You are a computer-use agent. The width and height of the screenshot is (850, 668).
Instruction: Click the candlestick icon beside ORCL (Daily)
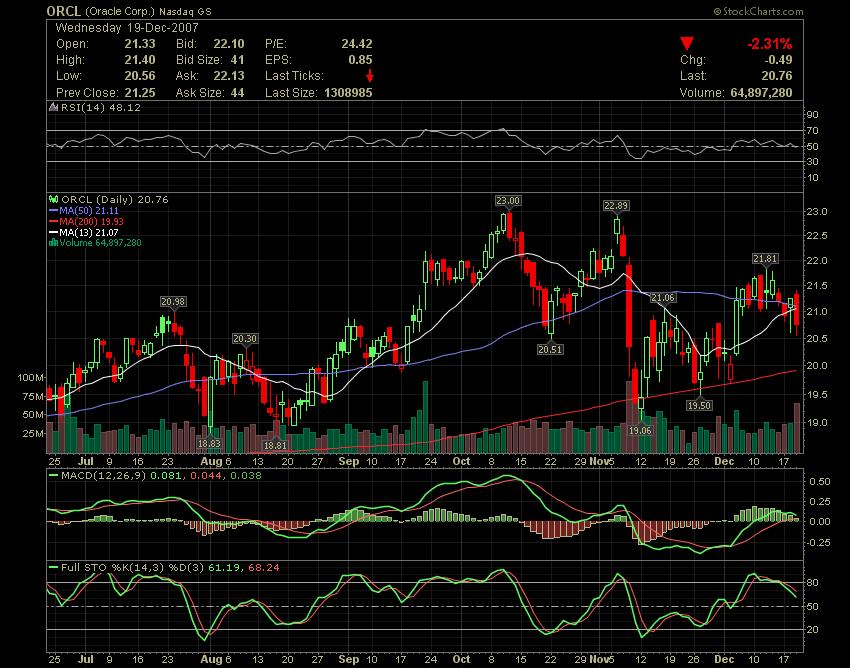pos(53,200)
